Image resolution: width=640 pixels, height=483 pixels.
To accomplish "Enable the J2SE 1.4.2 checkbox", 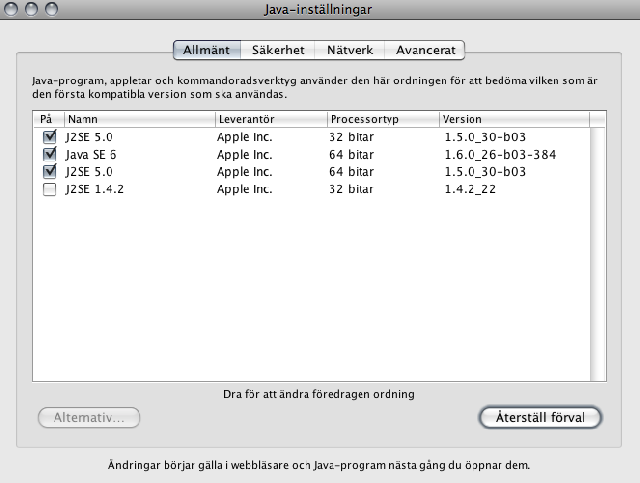I will (49, 189).
